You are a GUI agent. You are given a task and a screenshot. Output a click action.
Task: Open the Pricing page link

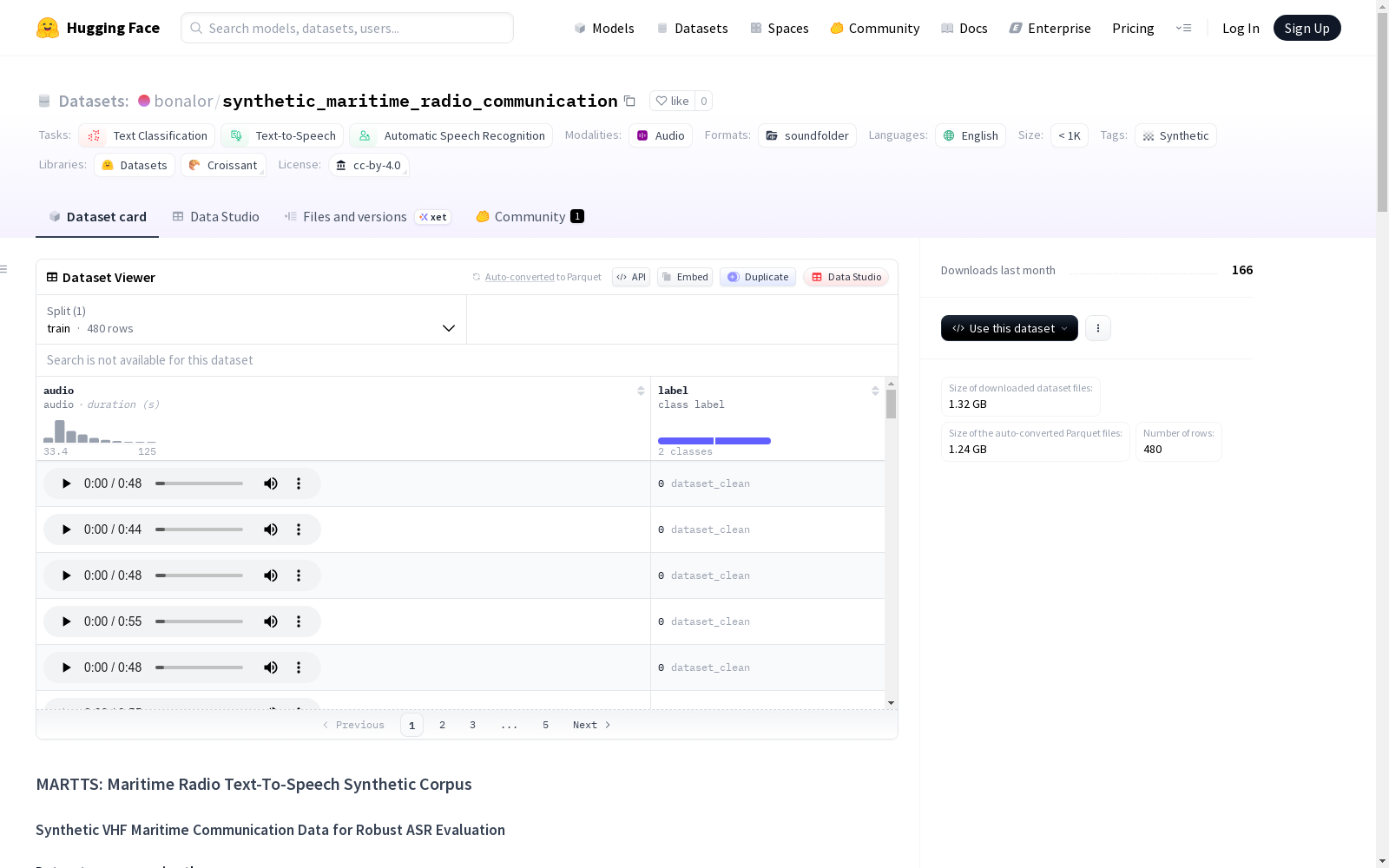1133,28
